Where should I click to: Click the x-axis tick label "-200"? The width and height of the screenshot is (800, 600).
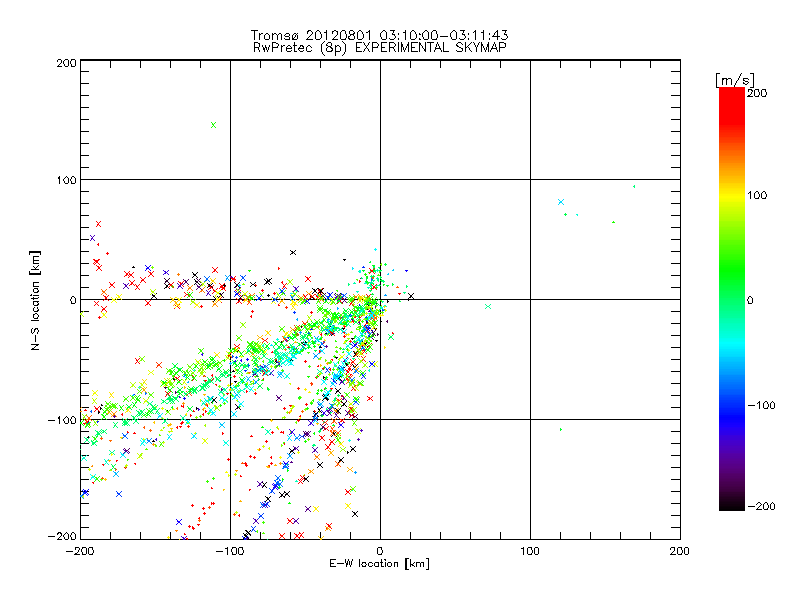pyautogui.click(x=80, y=551)
